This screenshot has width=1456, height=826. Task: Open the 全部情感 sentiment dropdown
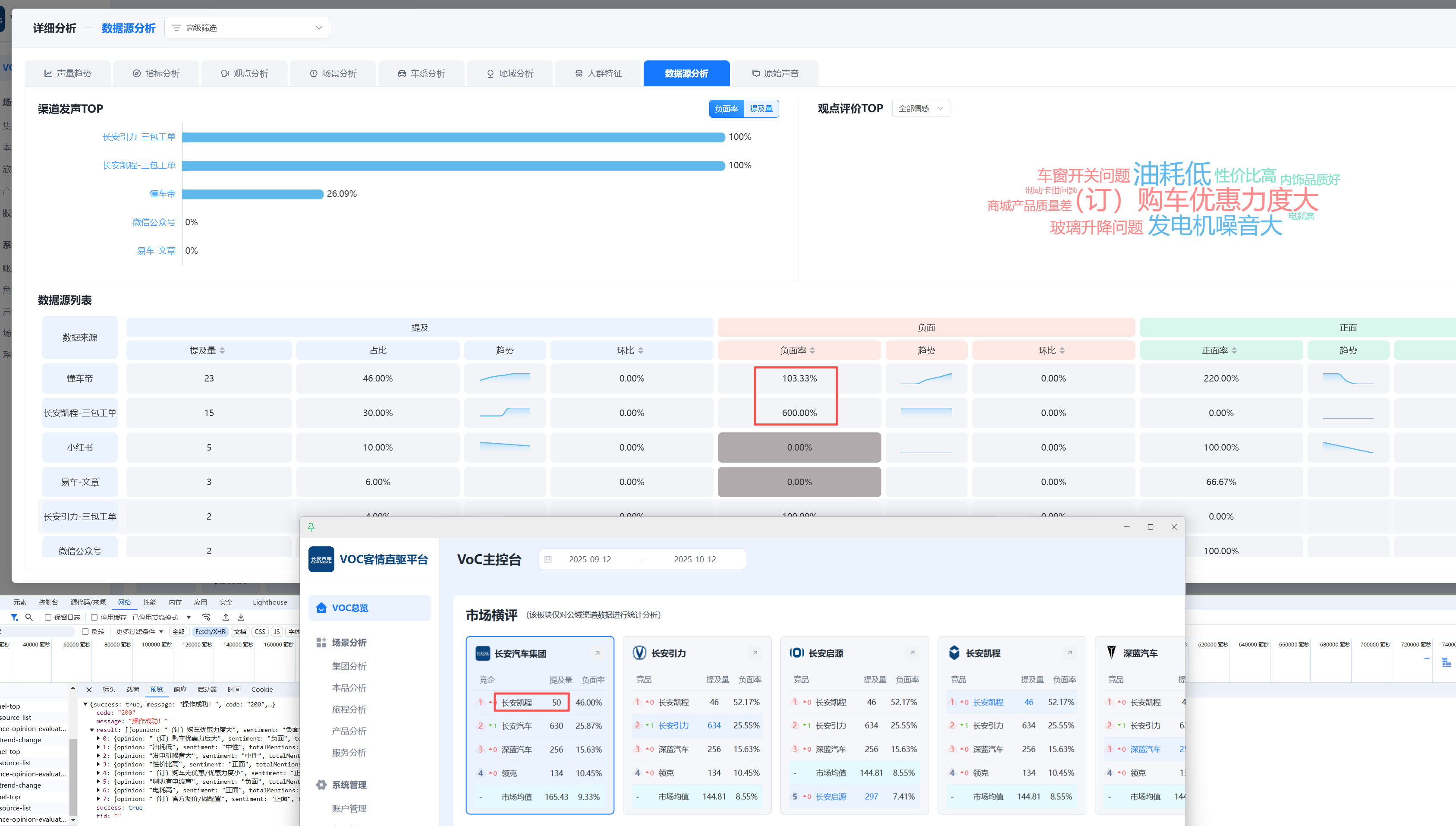coord(920,108)
